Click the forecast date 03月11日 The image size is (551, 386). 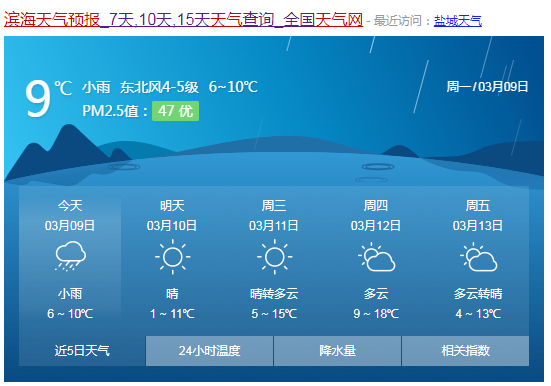[274, 226]
